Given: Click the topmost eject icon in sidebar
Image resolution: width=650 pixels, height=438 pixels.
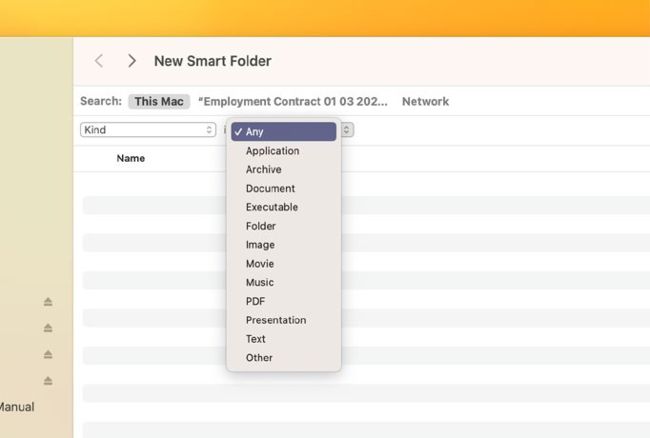Looking at the screenshot, I should pyautogui.click(x=48, y=302).
